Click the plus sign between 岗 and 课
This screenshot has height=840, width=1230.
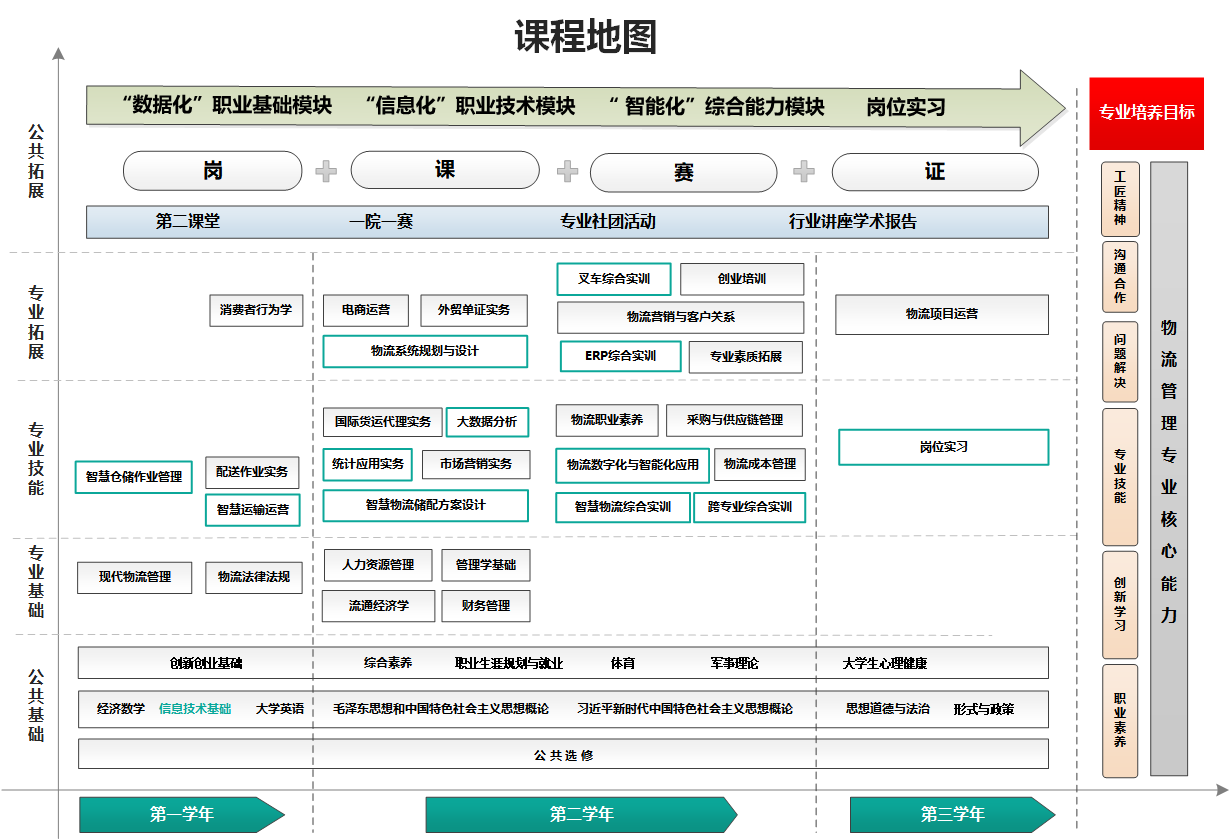coord(326,172)
